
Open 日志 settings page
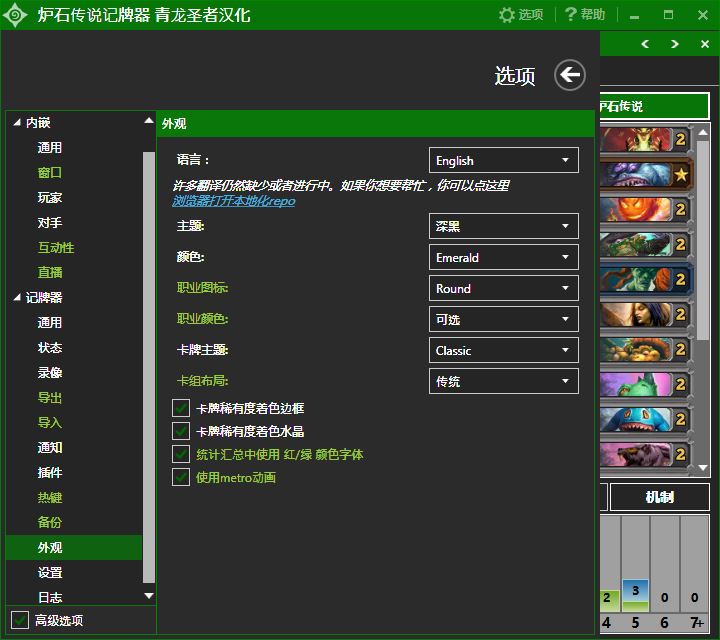pos(50,598)
